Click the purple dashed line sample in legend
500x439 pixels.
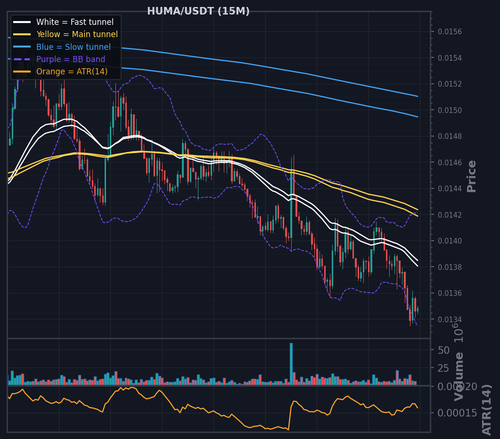point(22,59)
